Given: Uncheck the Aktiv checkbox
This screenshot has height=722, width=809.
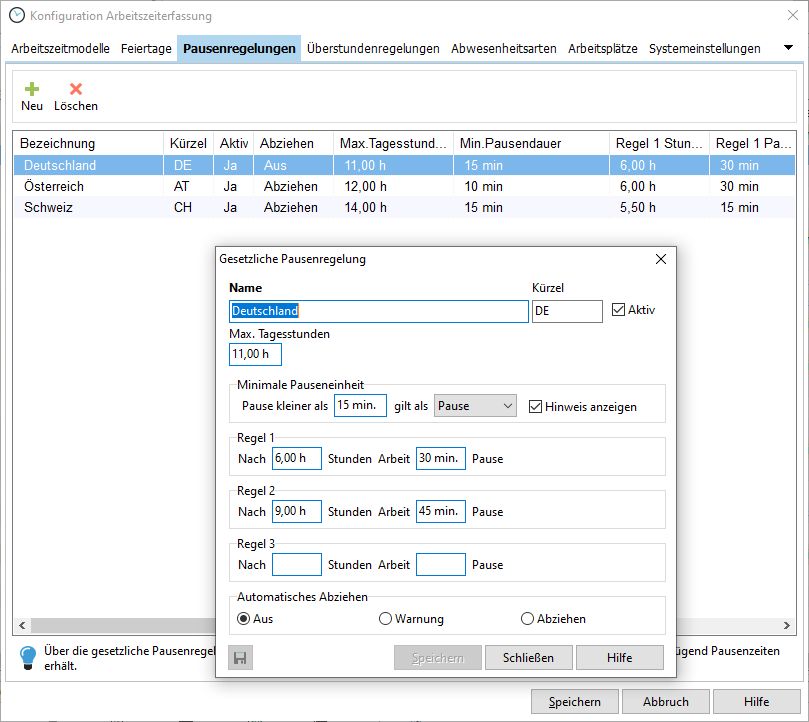Looking at the screenshot, I should pyautogui.click(x=618, y=310).
